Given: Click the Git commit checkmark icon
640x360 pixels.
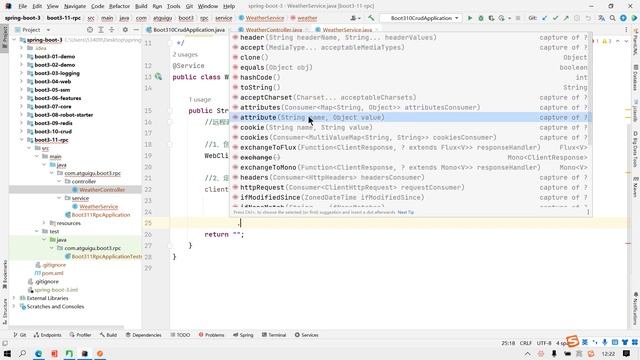Looking at the screenshot, I should pos(555,18).
